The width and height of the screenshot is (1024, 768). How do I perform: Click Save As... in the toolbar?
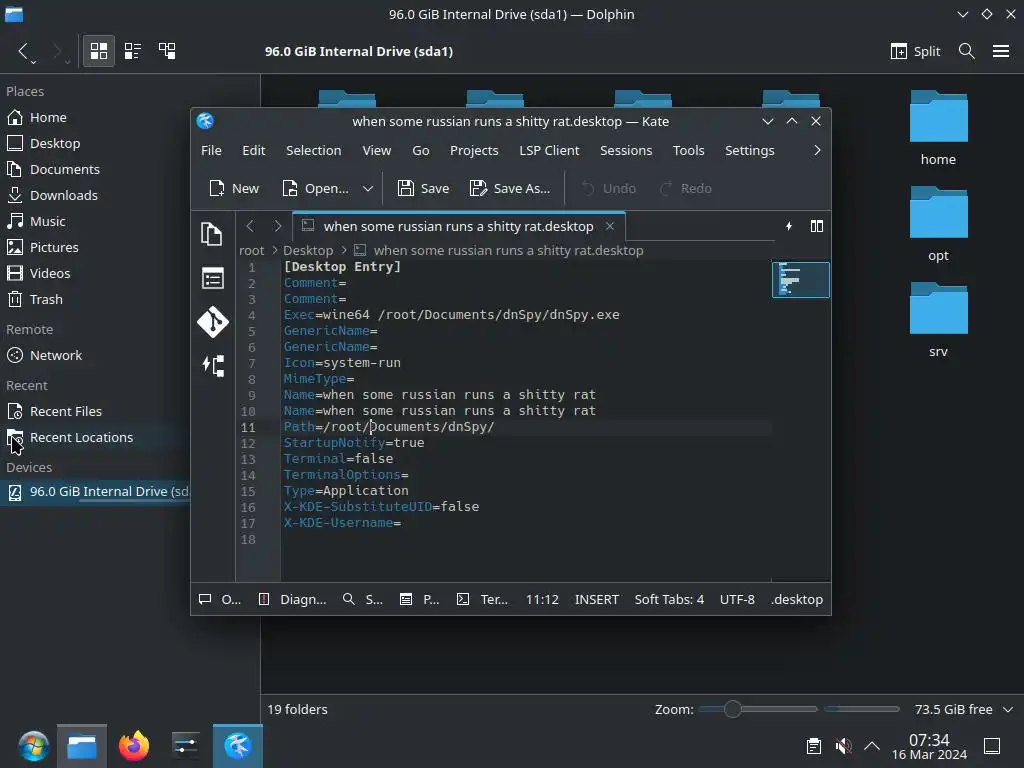pos(510,189)
